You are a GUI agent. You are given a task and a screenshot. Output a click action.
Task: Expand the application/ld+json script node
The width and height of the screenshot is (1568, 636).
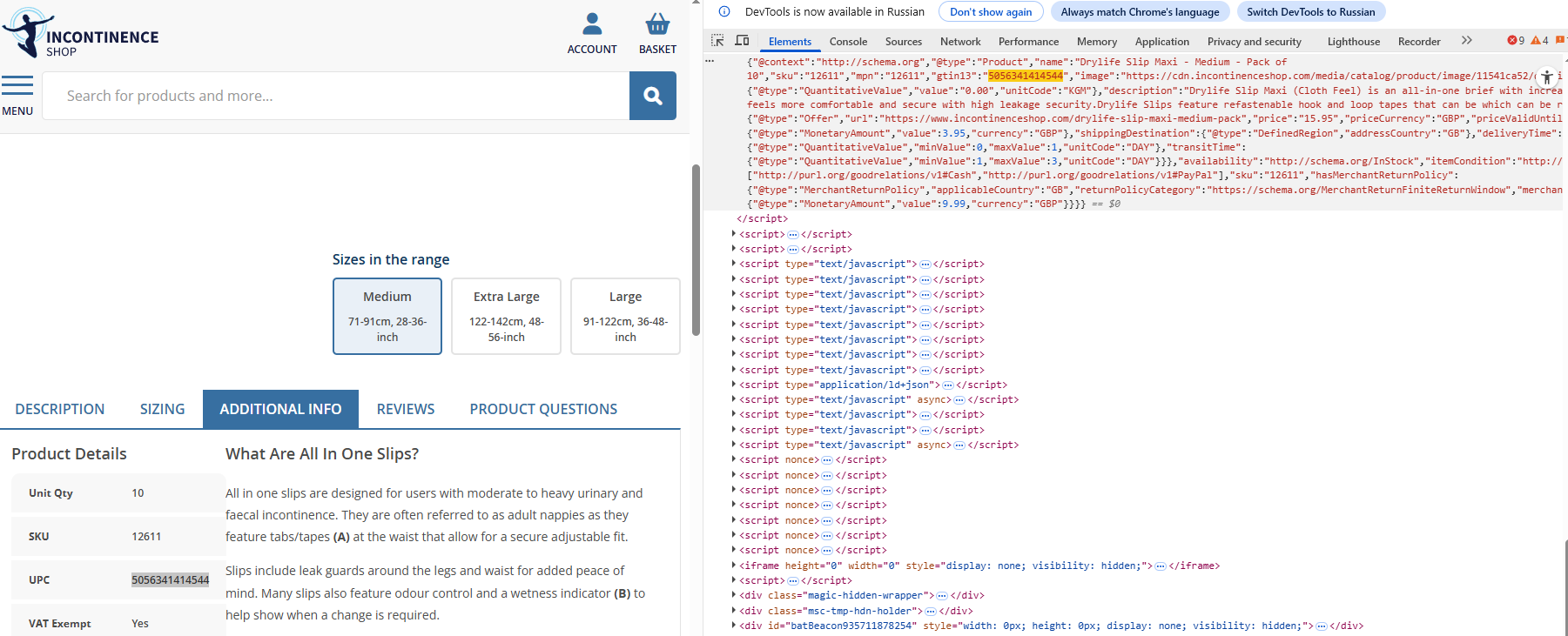tap(734, 385)
